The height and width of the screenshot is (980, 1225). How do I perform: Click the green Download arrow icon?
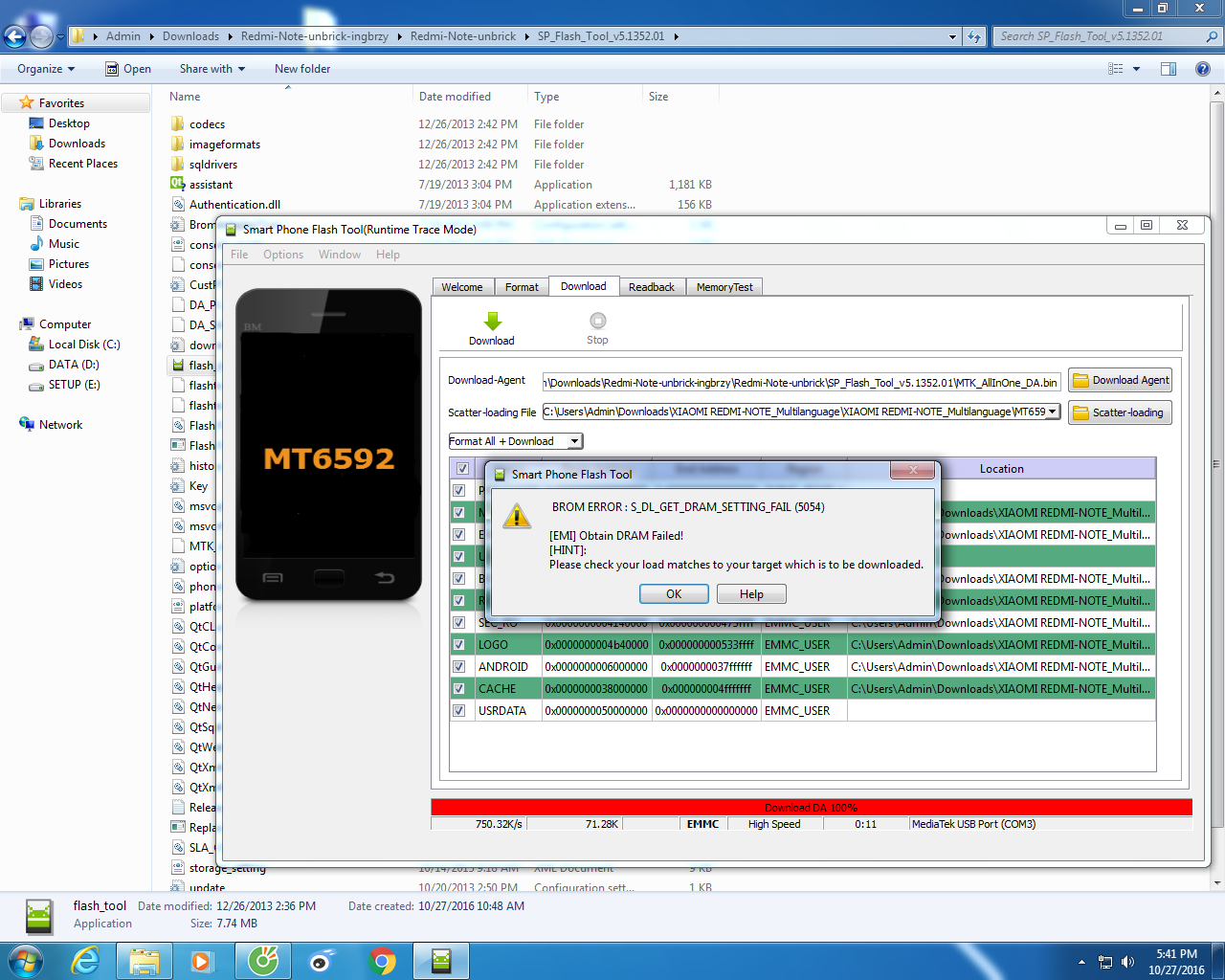(x=492, y=322)
